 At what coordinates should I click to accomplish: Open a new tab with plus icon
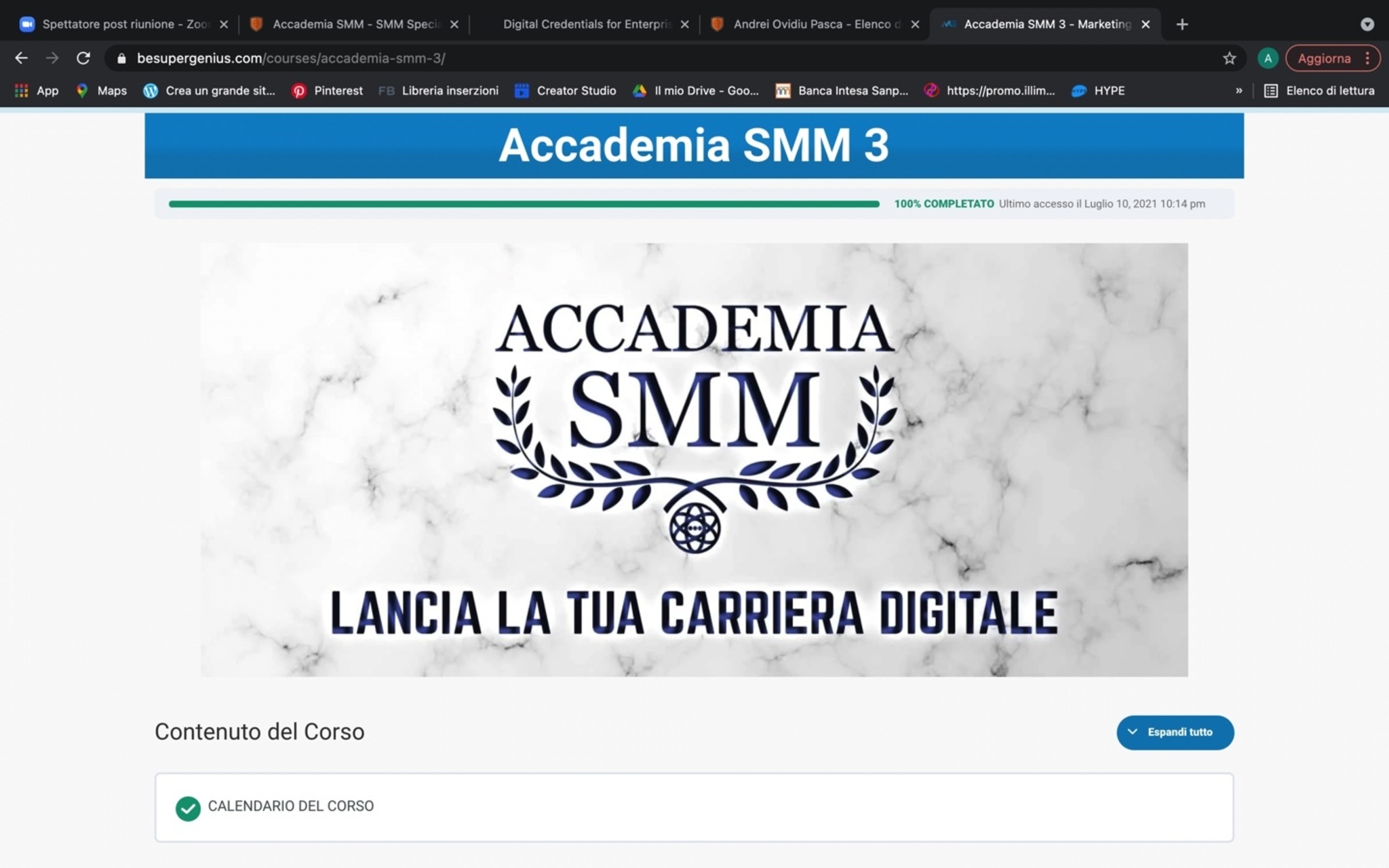[1182, 24]
